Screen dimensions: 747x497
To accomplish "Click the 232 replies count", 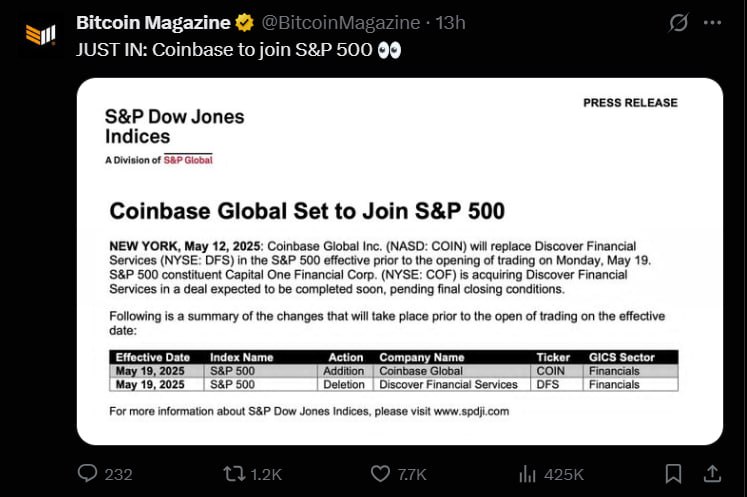I will (118, 475).
